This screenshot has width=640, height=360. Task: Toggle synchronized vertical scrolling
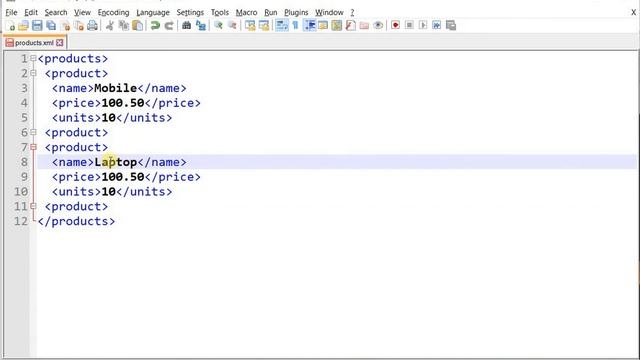coord(250,26)
